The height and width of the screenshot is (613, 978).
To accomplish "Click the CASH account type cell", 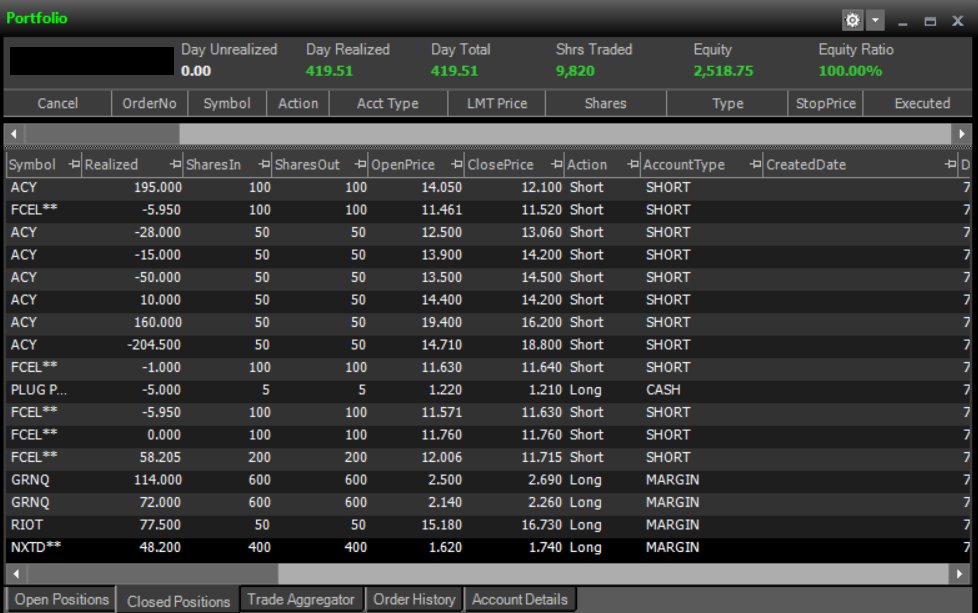I will [663, 390].
